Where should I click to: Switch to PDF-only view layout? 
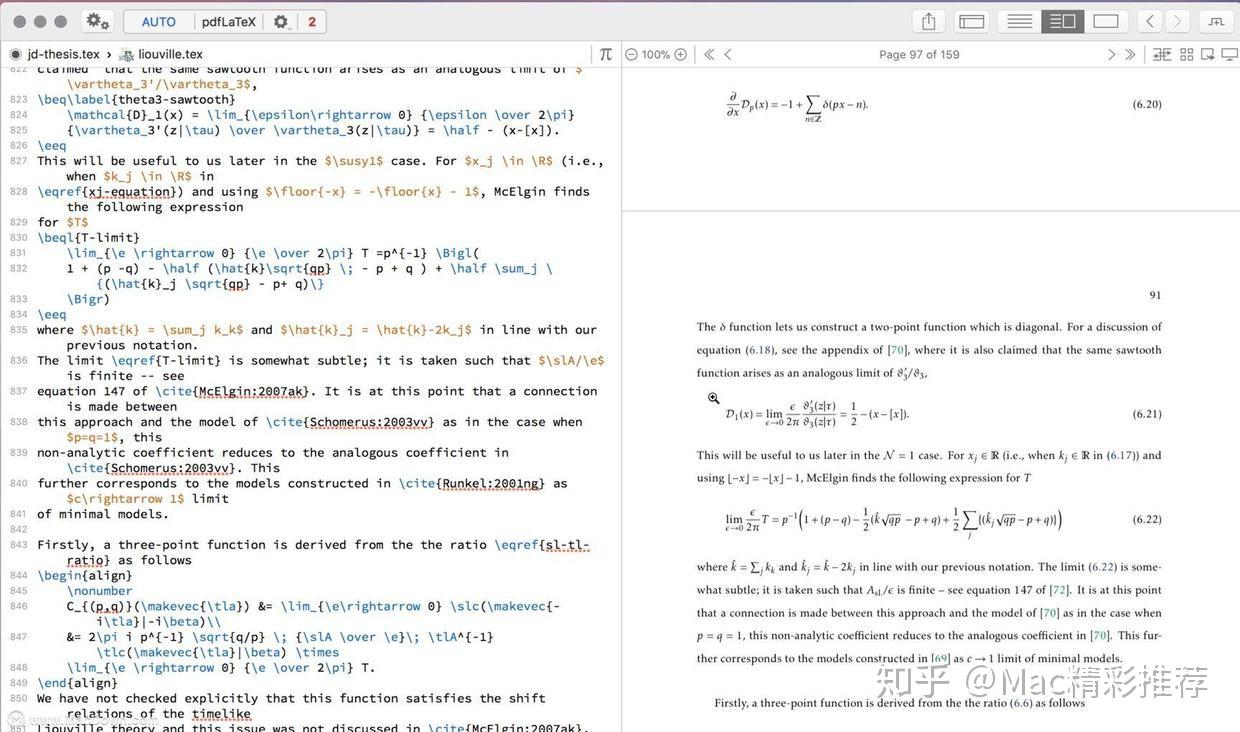pyautogui.click(x=1105, y=20)
